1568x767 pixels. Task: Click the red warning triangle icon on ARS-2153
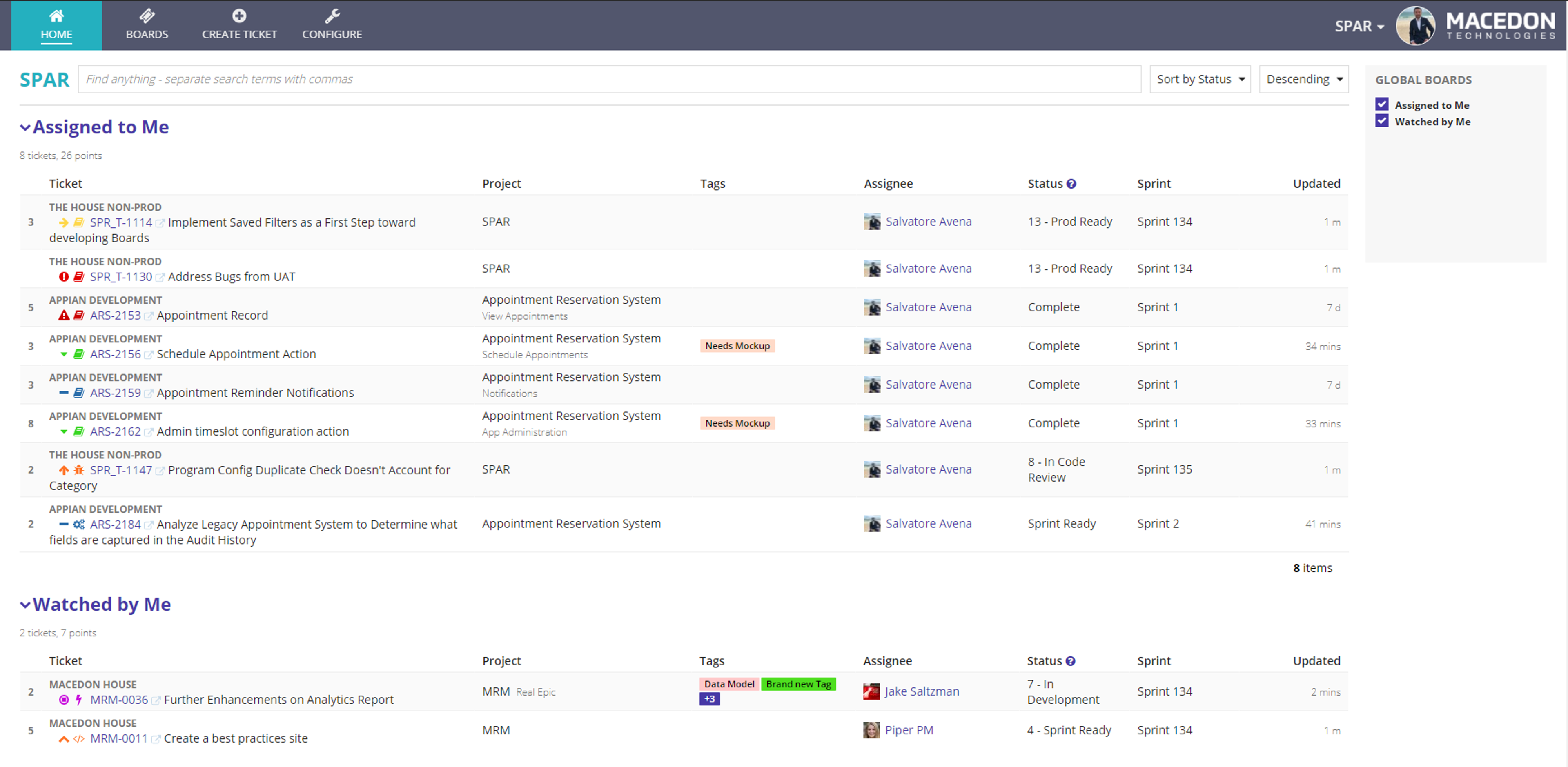tap(63, 315)
